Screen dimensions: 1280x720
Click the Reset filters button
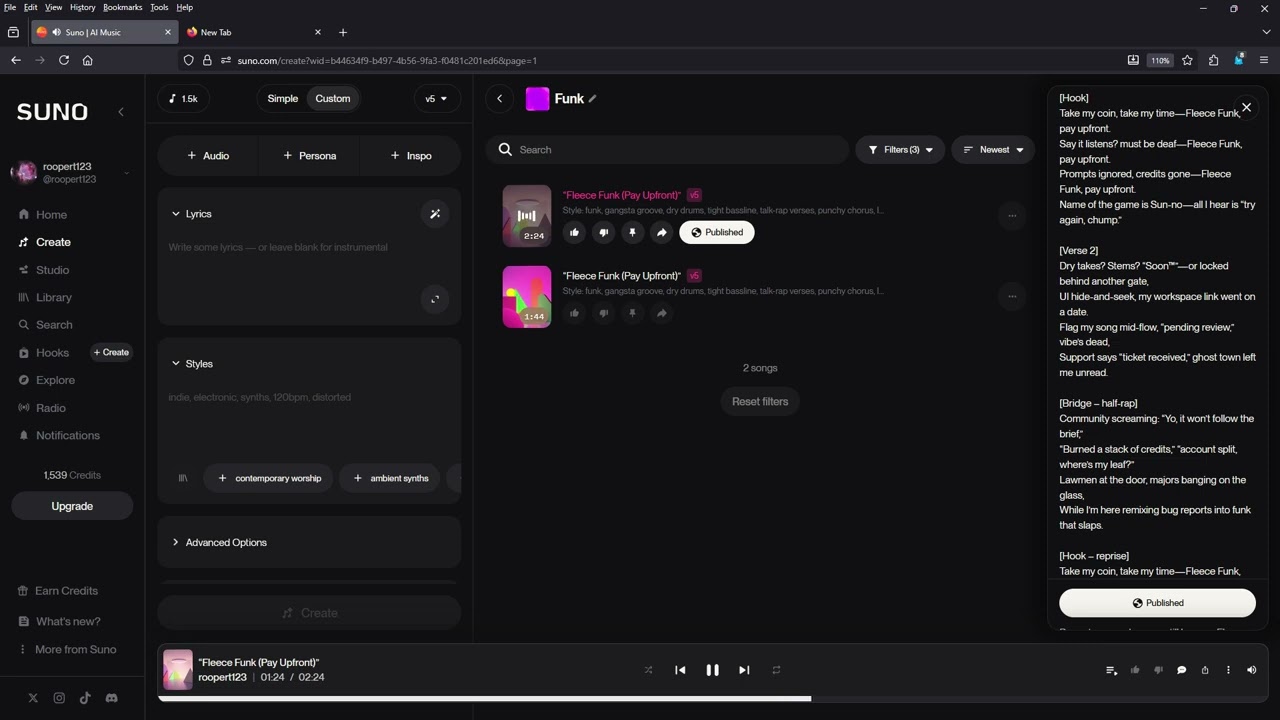pyautogui.click(x=760, y=402)
